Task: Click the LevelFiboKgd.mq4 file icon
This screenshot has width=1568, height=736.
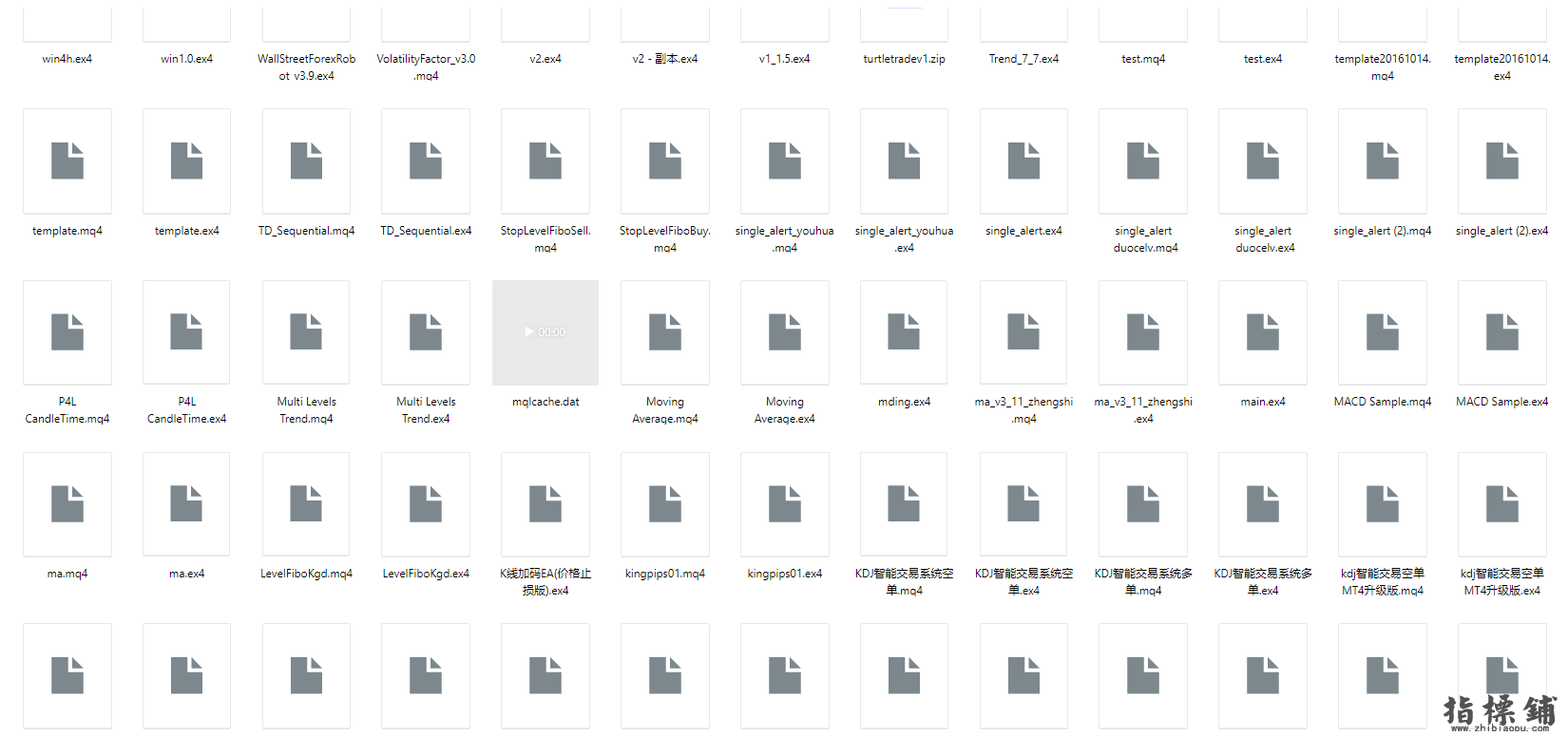Action: (x=306, y=504)
